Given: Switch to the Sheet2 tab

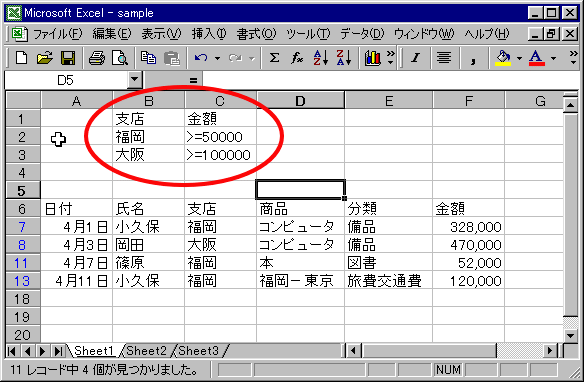Looking at the screenshot, I should coord(146,351).
